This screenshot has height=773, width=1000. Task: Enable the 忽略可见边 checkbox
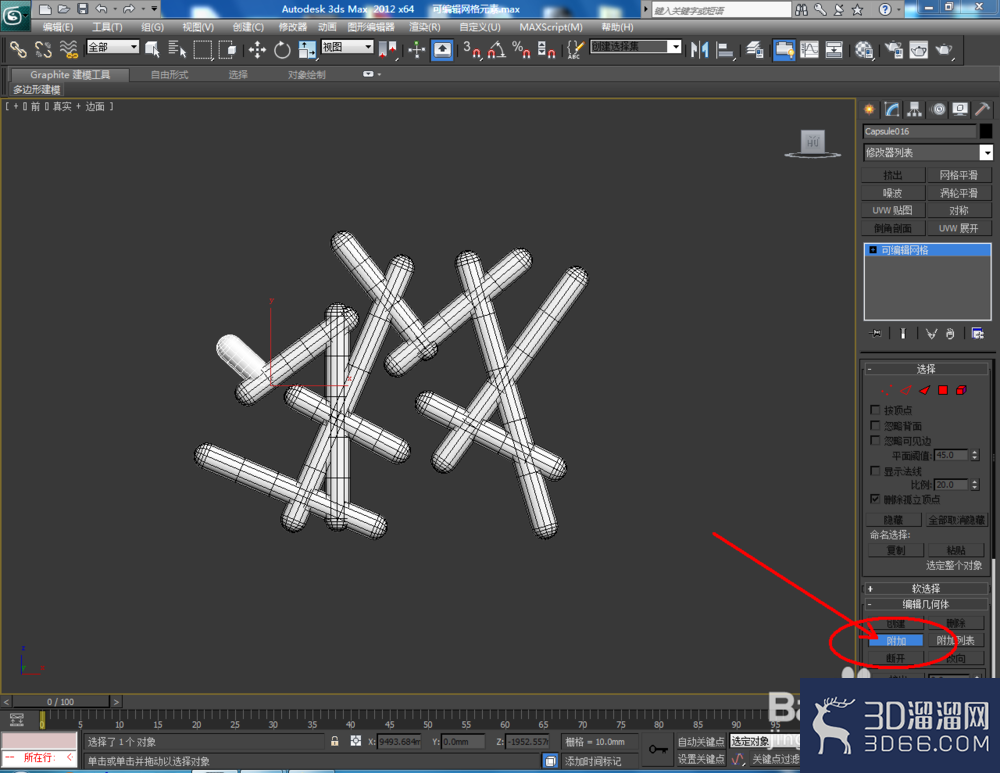875,440
